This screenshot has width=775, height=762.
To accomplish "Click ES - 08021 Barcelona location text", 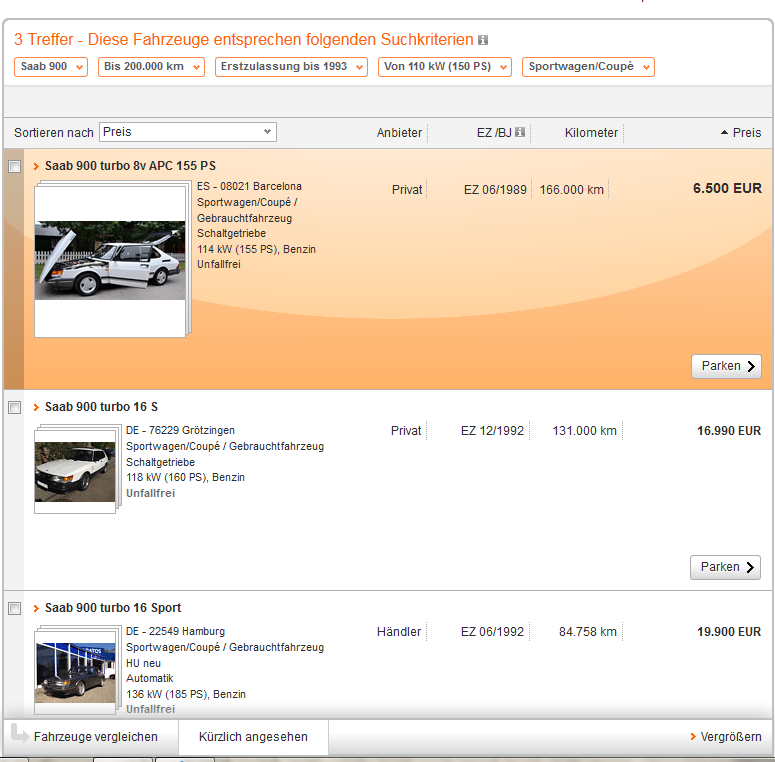I will click(x=250, y=187).
